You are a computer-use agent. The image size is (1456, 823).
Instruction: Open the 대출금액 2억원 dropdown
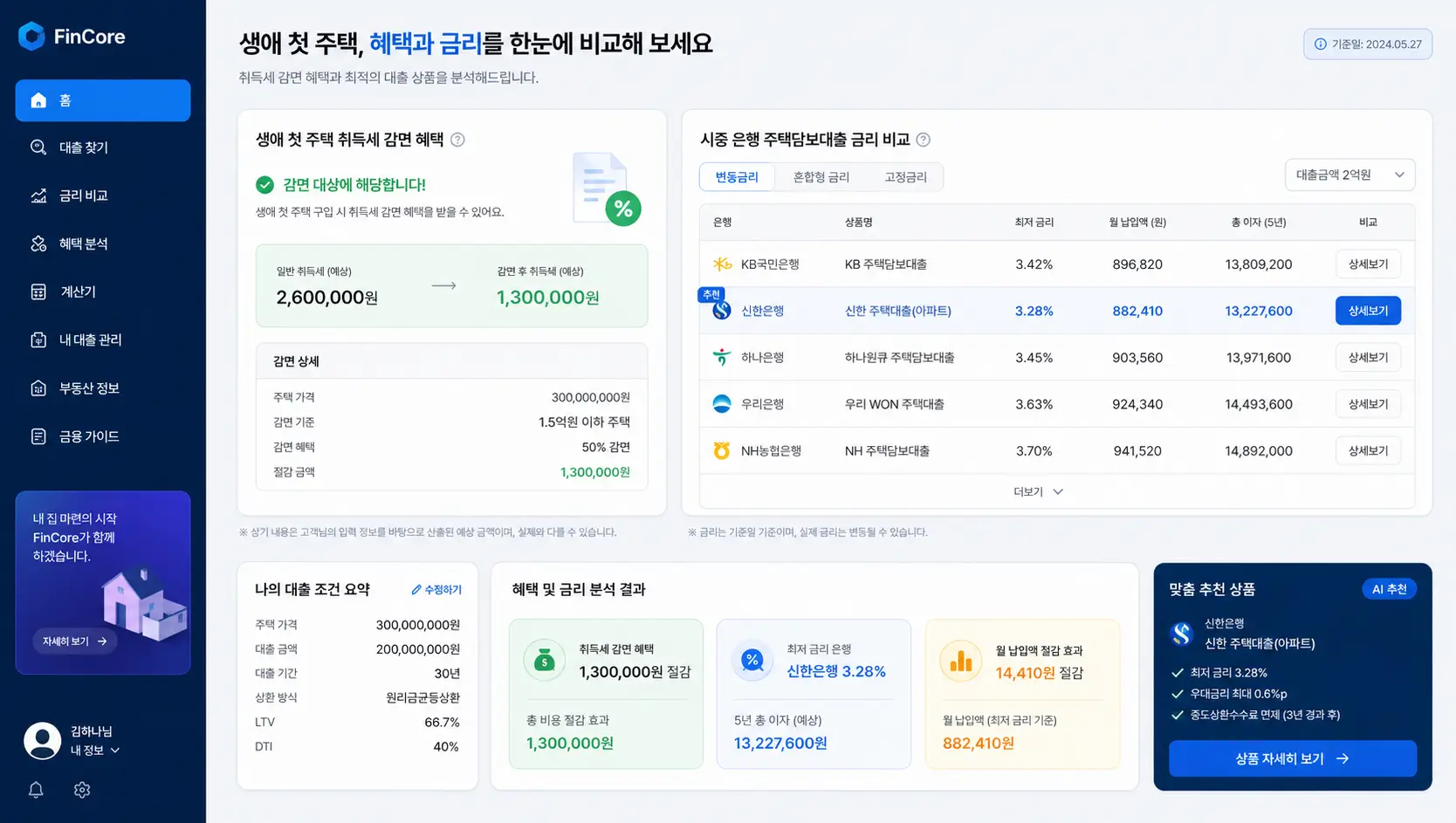[x=1350, y=175]
